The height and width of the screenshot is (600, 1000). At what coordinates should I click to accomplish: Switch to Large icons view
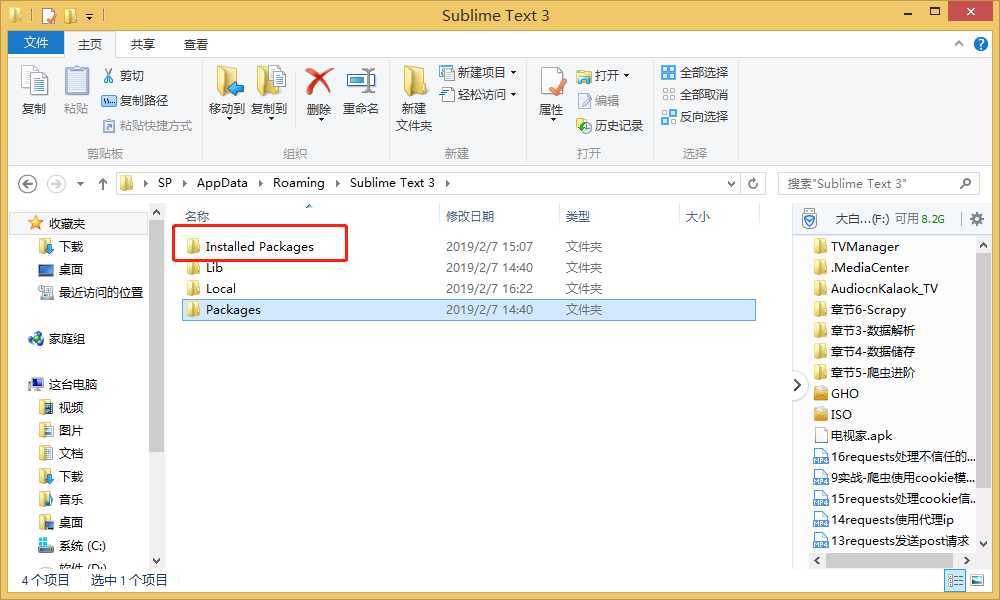click(976, 580)
